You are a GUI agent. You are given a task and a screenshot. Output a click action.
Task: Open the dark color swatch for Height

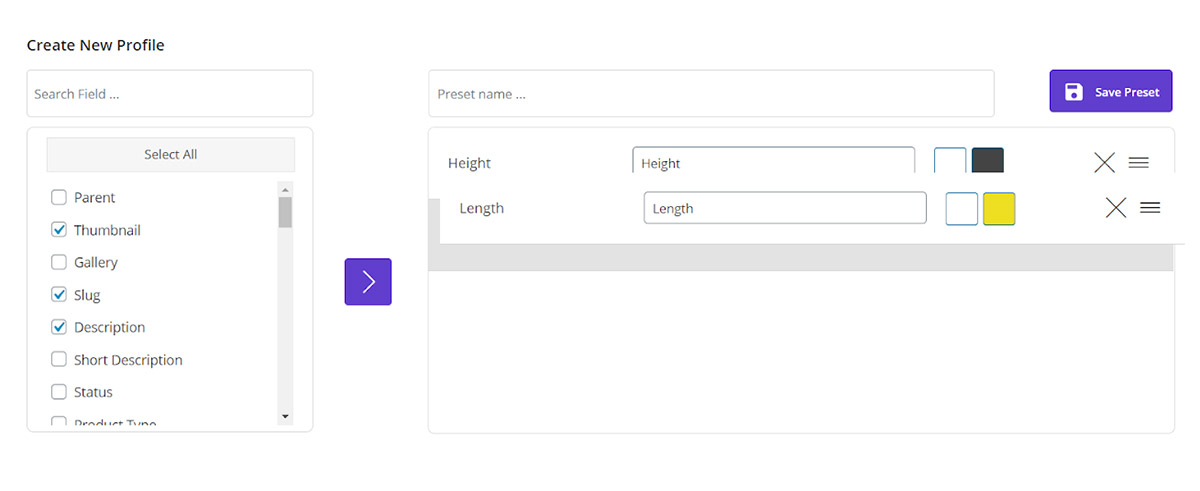click(988, 160)
